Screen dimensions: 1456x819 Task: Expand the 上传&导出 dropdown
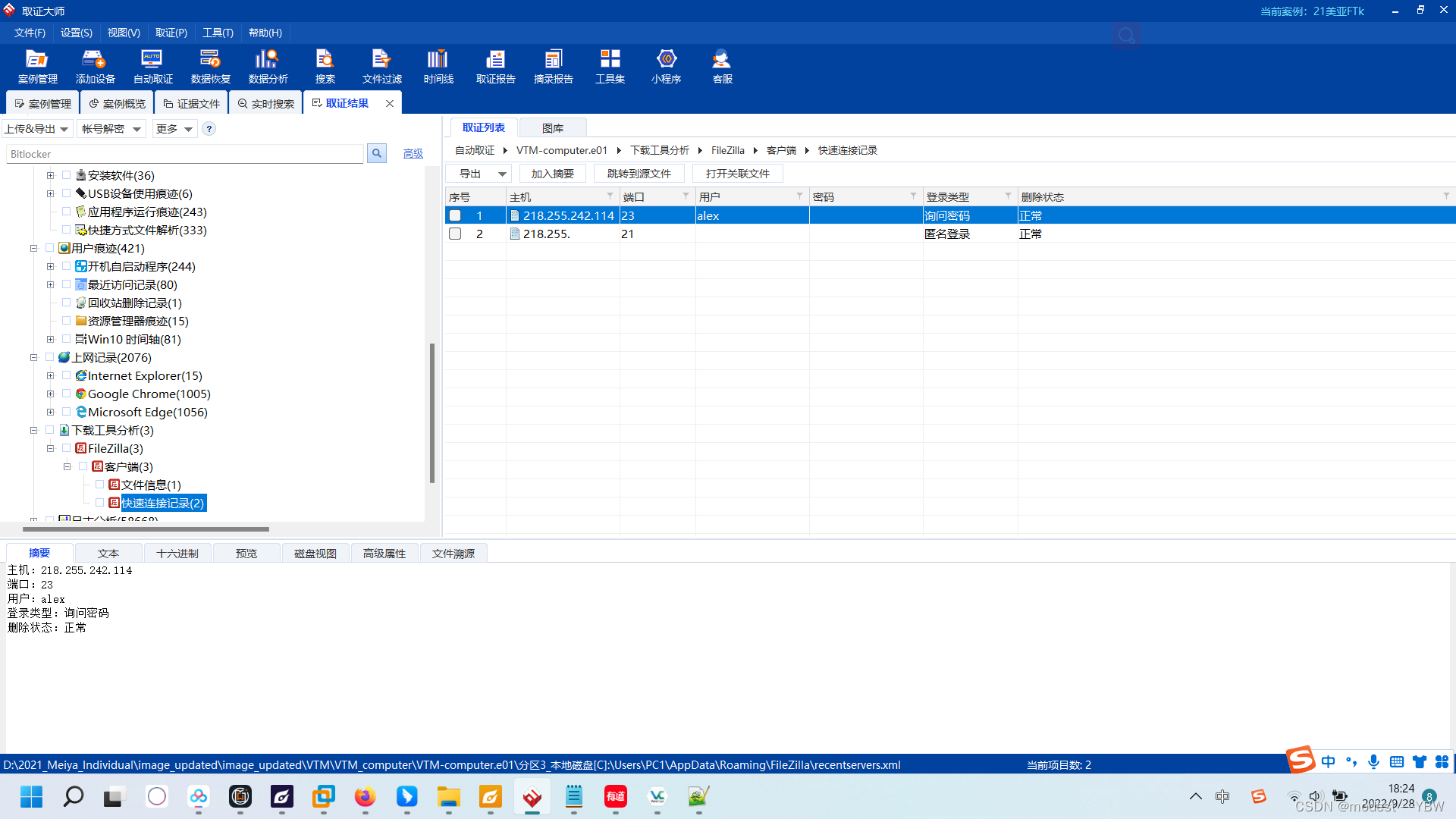pos(36,129)
